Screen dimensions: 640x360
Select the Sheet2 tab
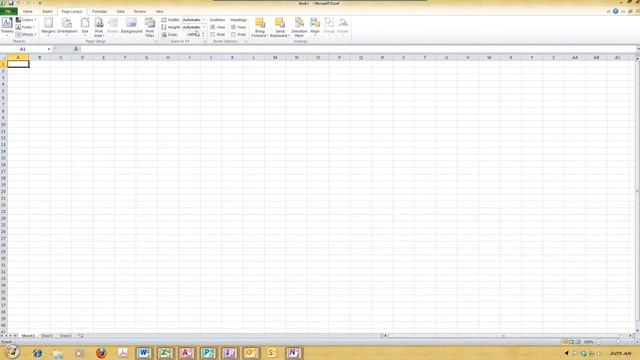47,336
